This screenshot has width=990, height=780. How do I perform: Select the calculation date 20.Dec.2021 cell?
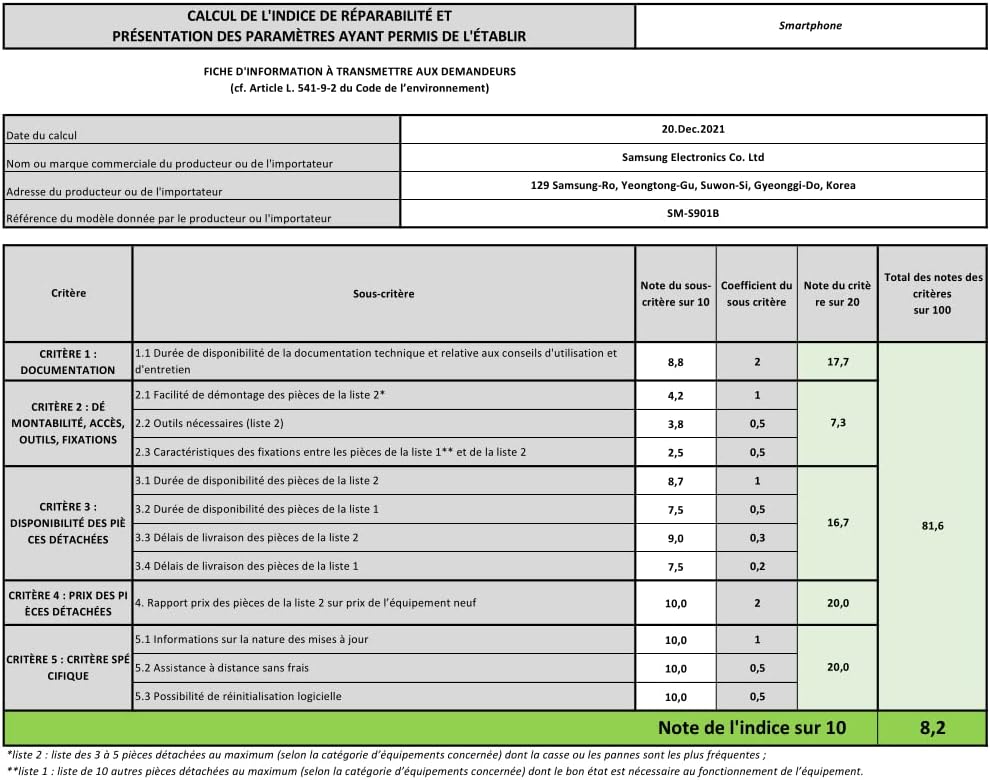pos(693,129)
